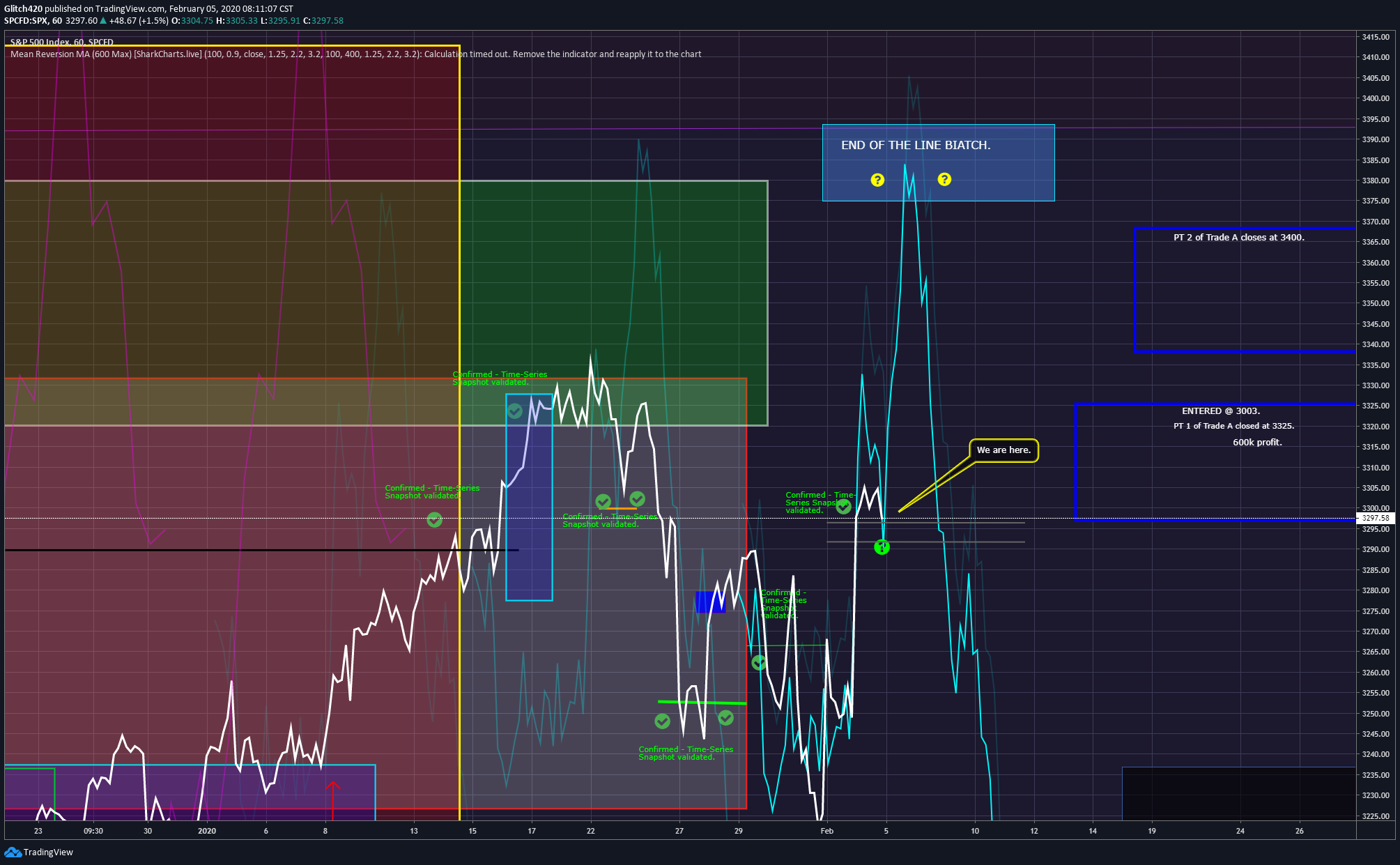Click the Confirmed Time-Series label below the green line
The image size is (1400, 865).
(x=686, y=753)
